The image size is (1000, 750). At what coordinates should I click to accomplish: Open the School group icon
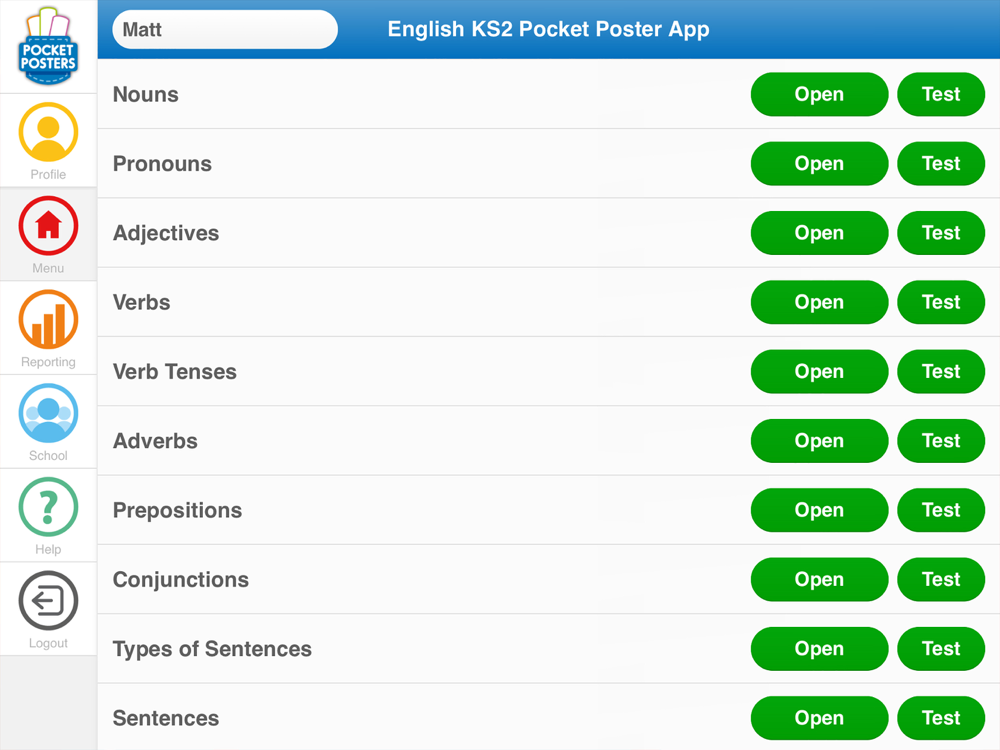click(x=48, y=413)
